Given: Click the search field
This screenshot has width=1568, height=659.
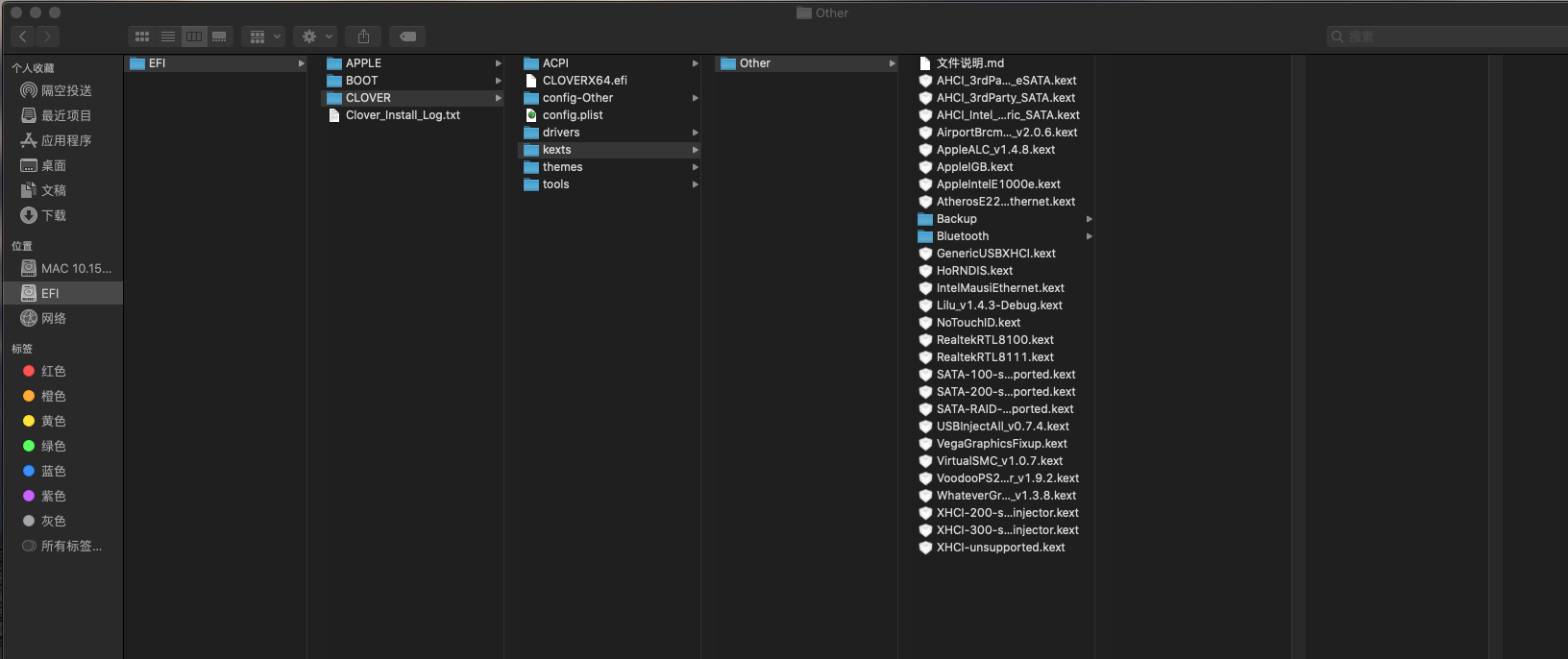Looking at the screenshot, I should [x=1447, y=37].
